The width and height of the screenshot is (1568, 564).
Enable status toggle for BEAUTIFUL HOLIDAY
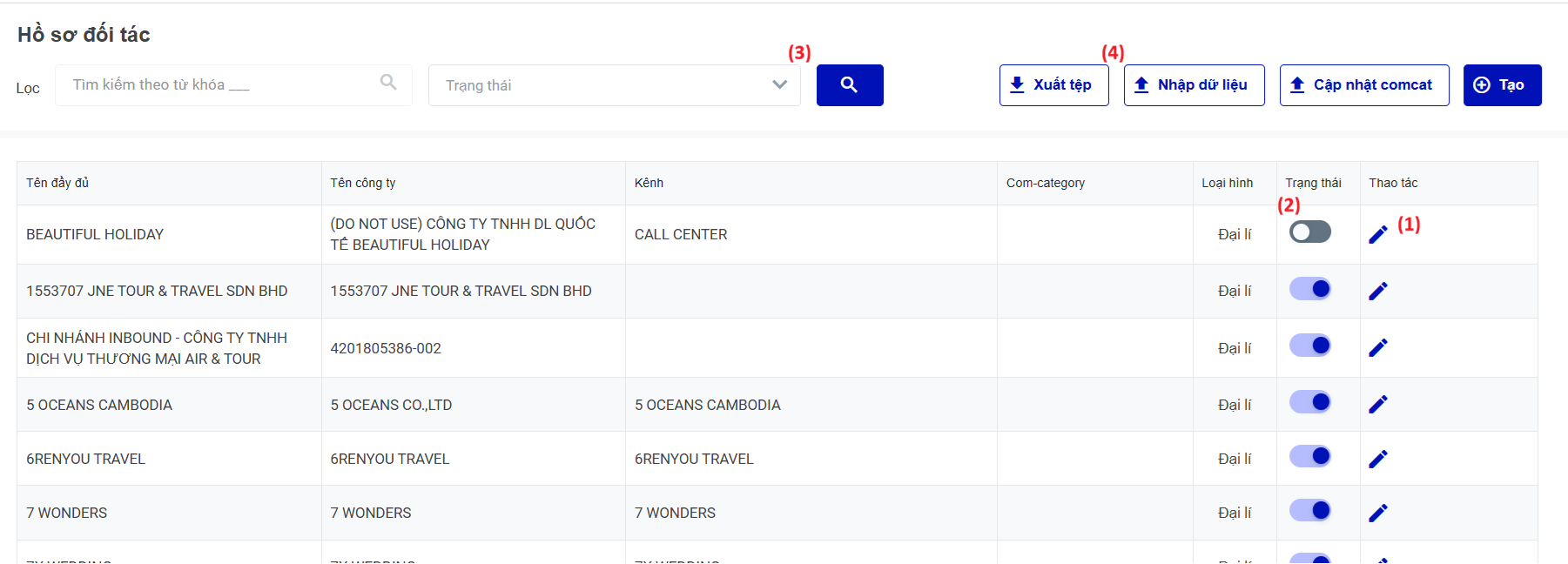pos(1310,232)
